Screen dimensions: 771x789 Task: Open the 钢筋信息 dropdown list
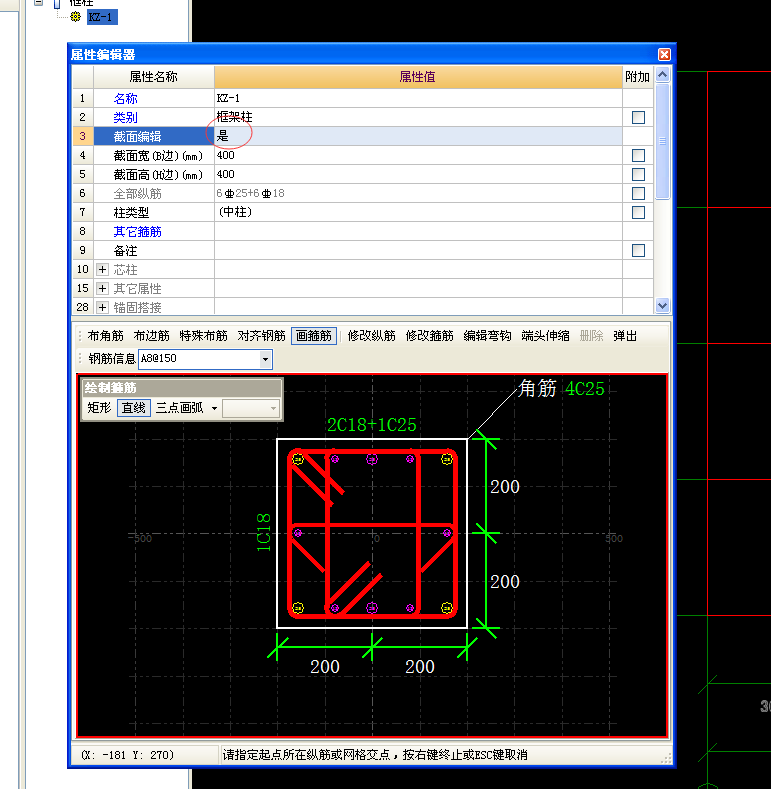point(265,359)
